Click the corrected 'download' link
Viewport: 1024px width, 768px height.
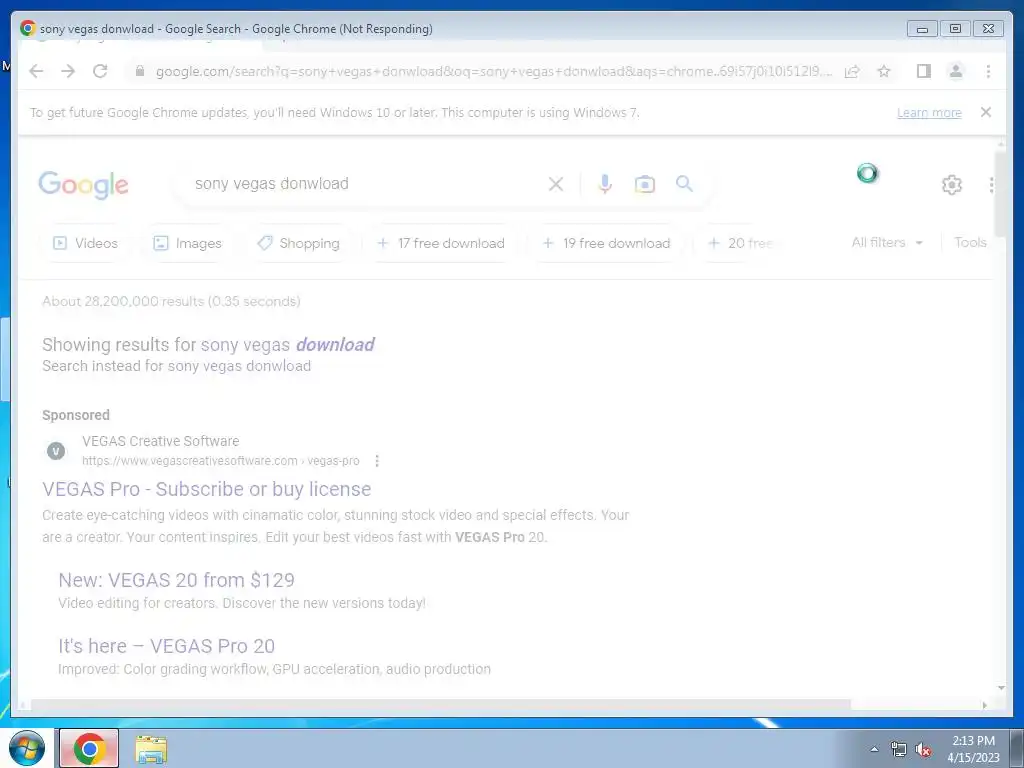click(x=335, y=344)
